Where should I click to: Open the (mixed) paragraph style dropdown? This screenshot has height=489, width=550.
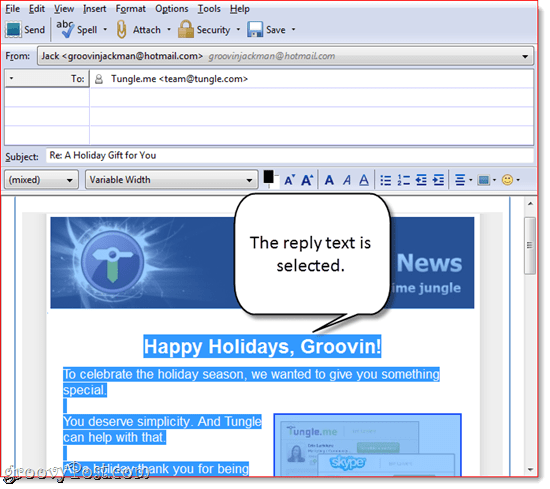41,180
